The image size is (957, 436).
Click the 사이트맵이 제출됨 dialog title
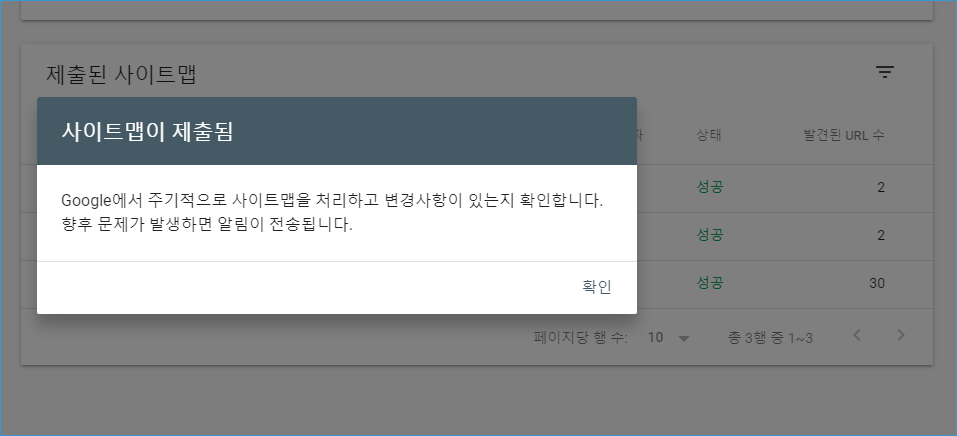147,132
